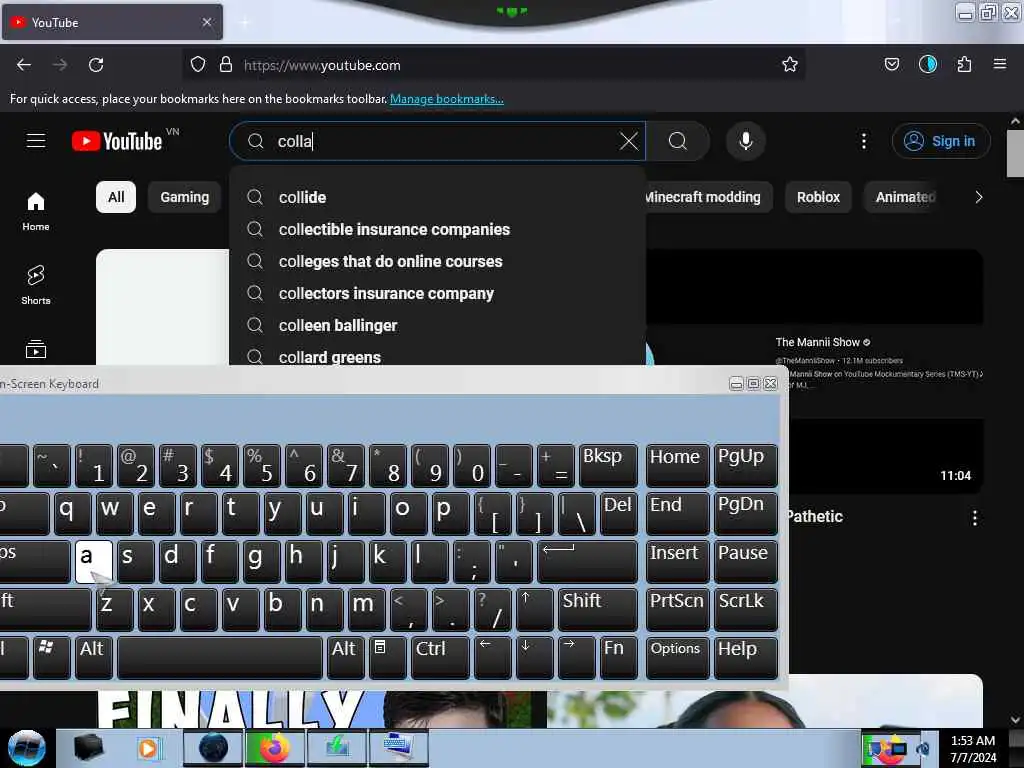This screenshot has width=1024, height=768.
Task: Select the Gaming filter chip
Action: click(185, 197)
